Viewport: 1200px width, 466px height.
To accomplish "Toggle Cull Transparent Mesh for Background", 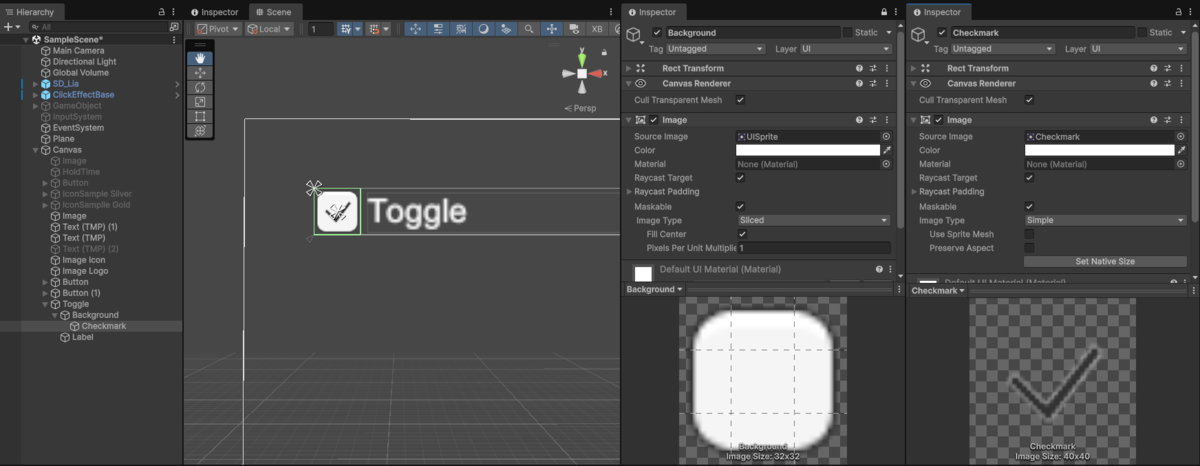I will point(740,100).
